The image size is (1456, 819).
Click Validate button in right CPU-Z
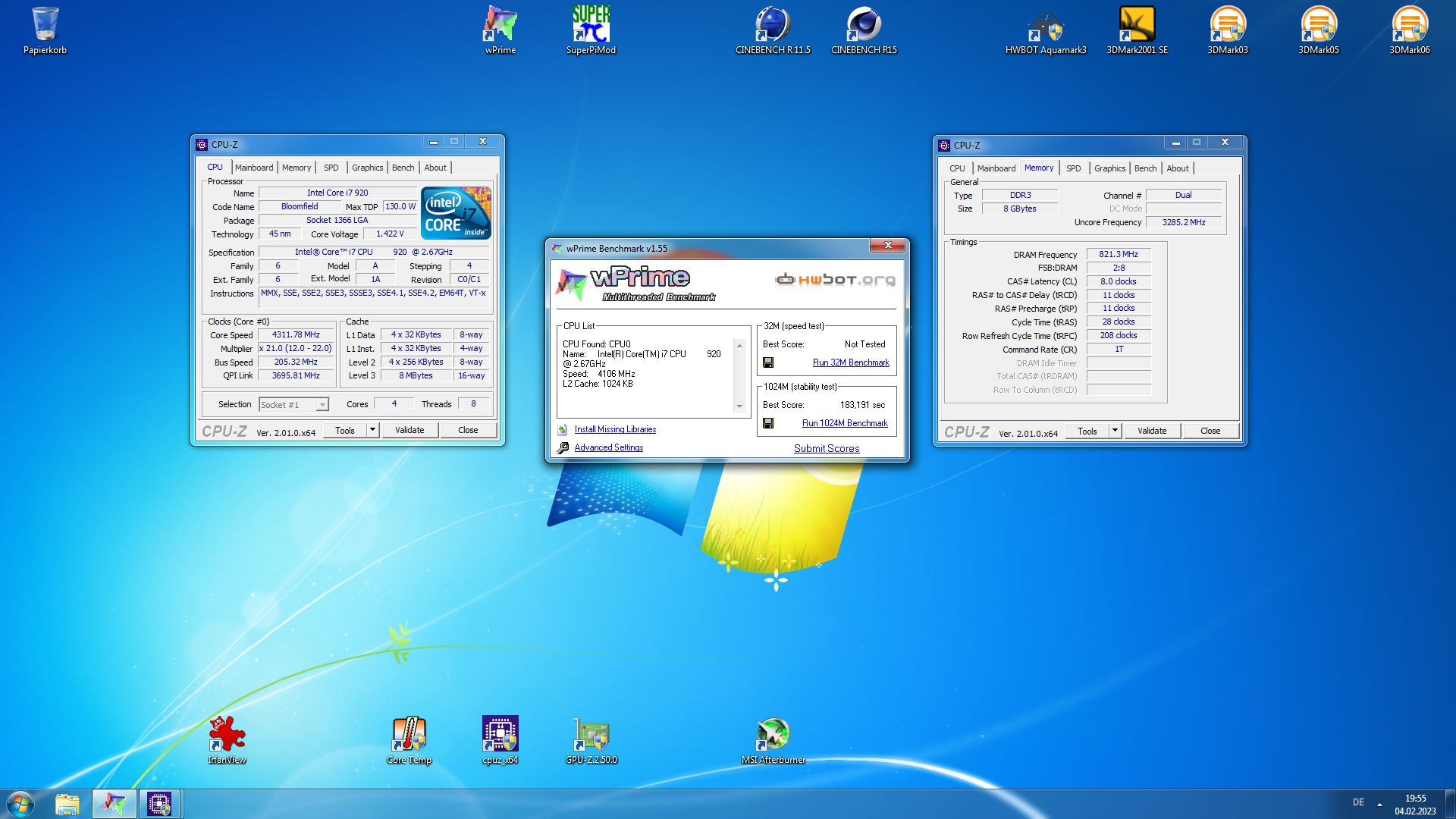pyautogui.click(x=1152, y=431)
